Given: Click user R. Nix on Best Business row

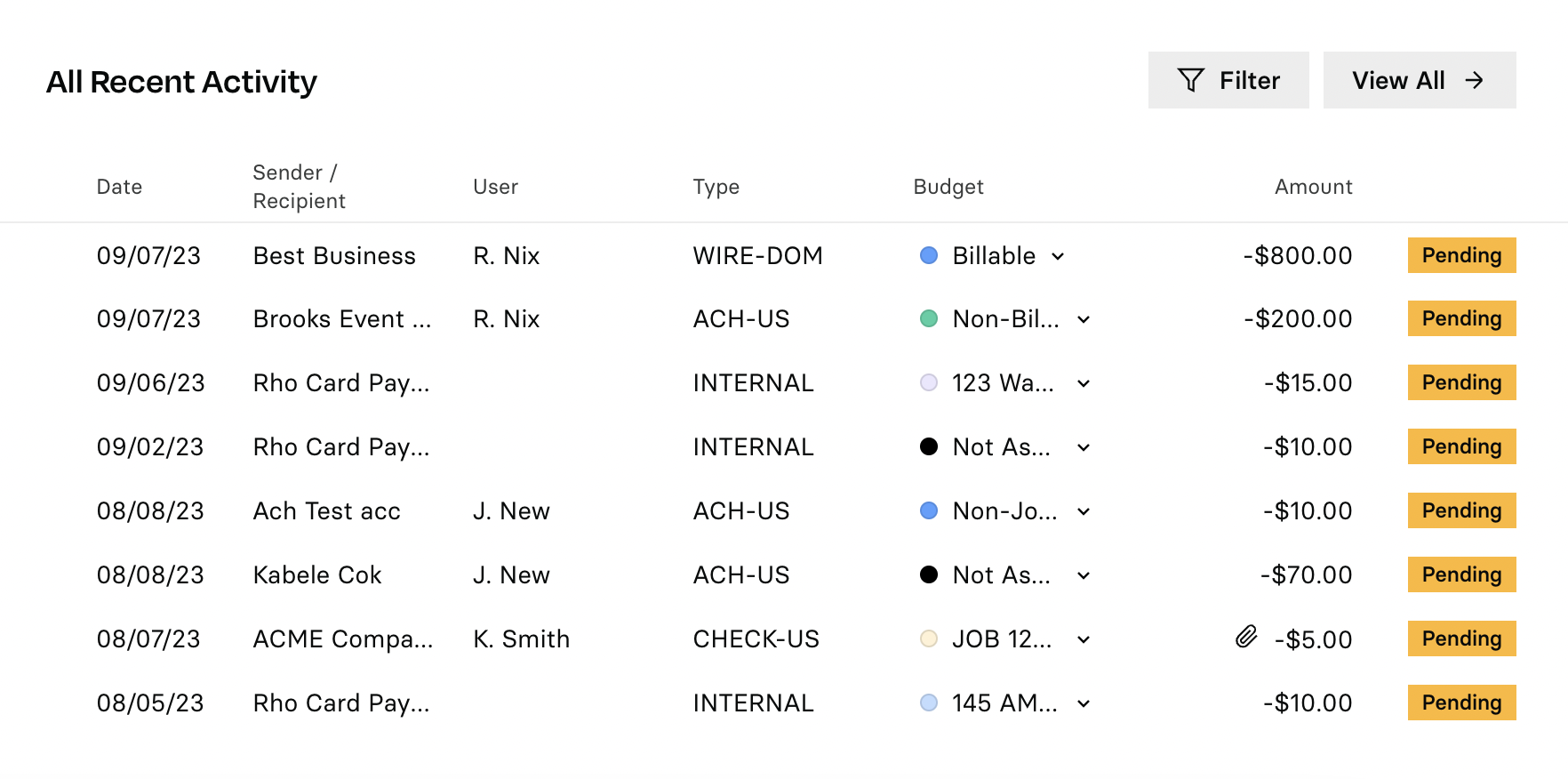Looking at the screenshot, I should 506,256.
